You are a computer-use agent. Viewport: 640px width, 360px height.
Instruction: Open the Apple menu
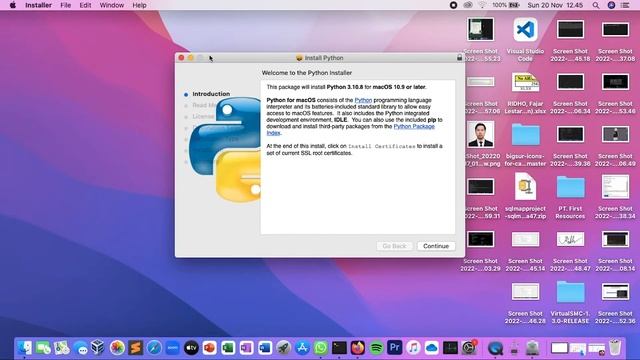[13, 5]
